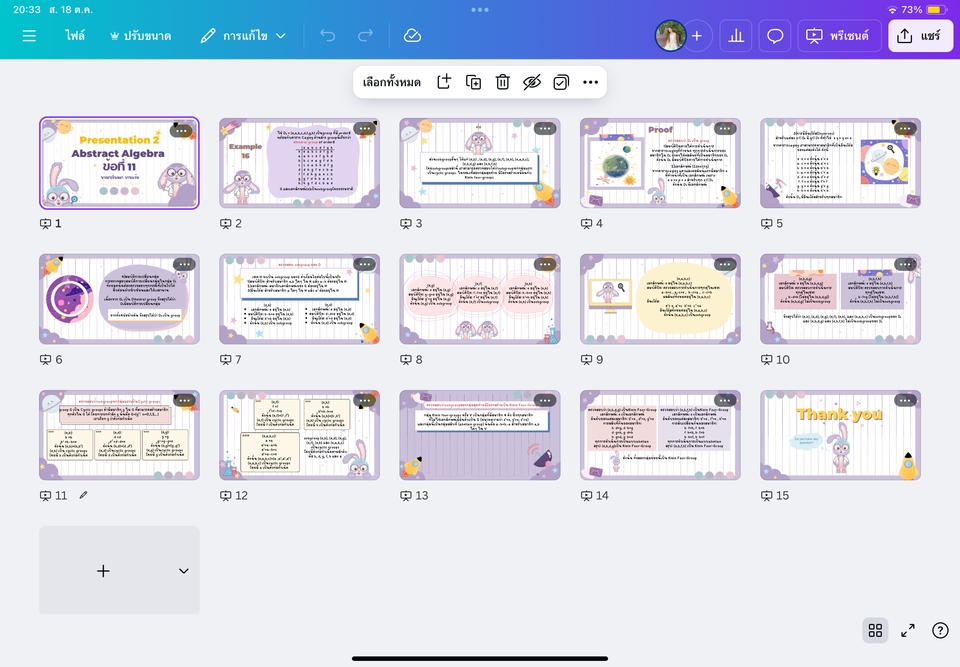Click the undo arrow icon

tap(328, 36)
